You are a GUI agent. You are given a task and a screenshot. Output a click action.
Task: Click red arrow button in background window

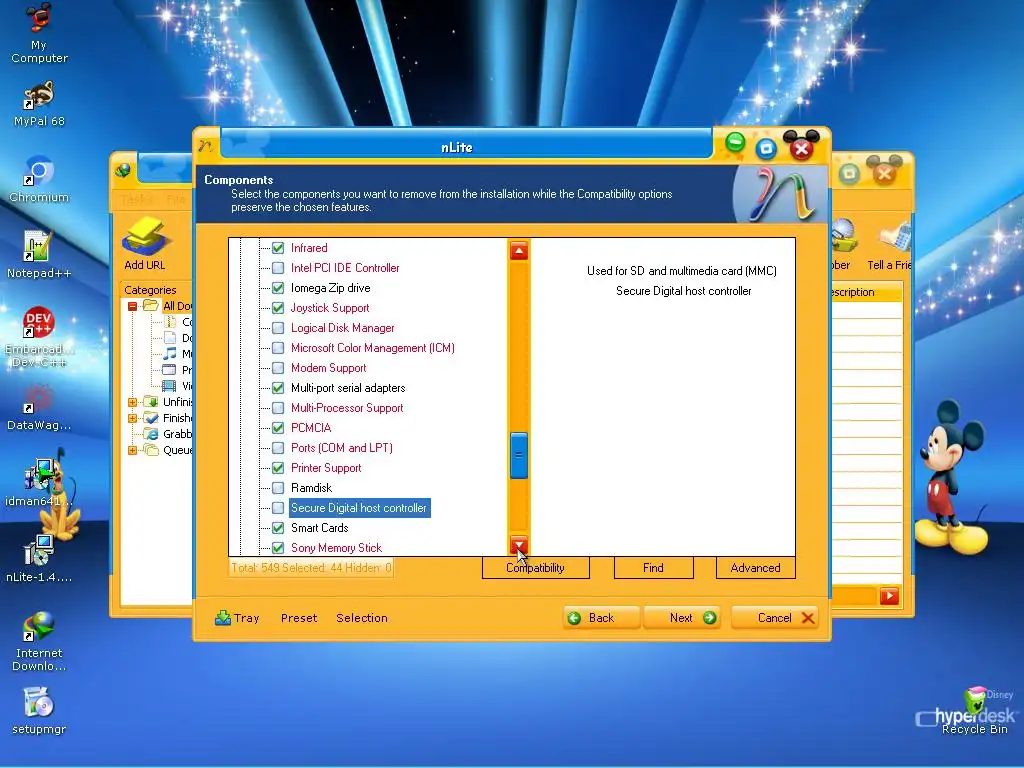889,596
